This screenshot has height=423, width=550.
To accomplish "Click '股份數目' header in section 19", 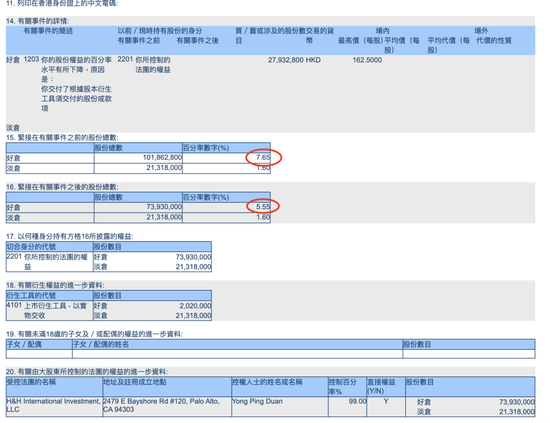I will tap(417, 344).
